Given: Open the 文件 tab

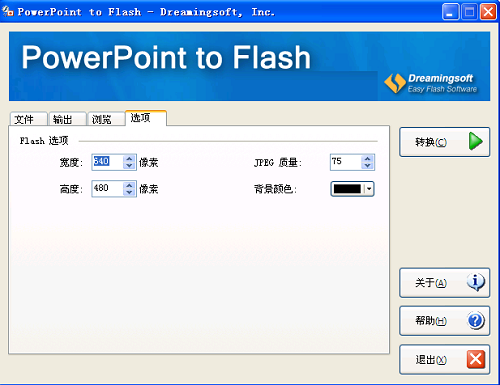Looking at the screenshot, I should click(x=28, y=119).
